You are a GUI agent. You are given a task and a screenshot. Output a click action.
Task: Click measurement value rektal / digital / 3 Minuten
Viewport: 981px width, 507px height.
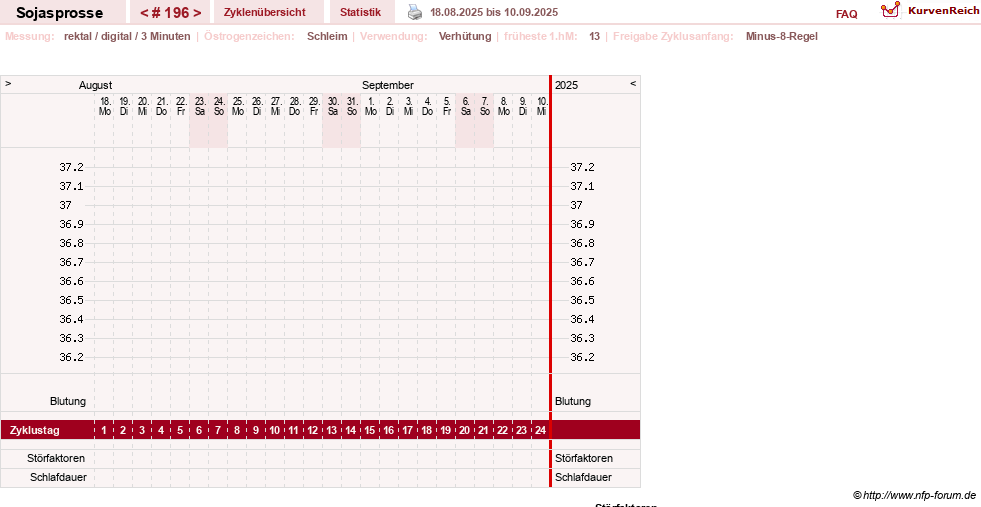pyautogui.click(x=127, y=36)
